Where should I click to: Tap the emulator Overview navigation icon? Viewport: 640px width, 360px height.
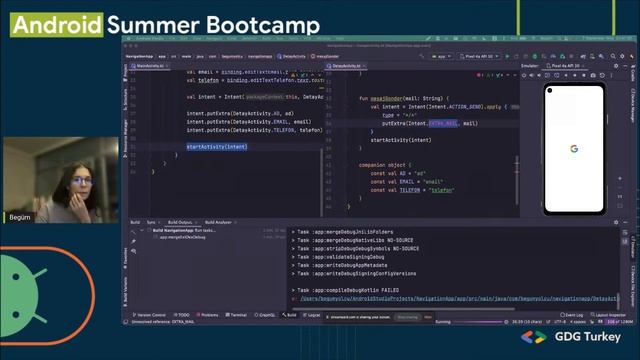(584, 76)
